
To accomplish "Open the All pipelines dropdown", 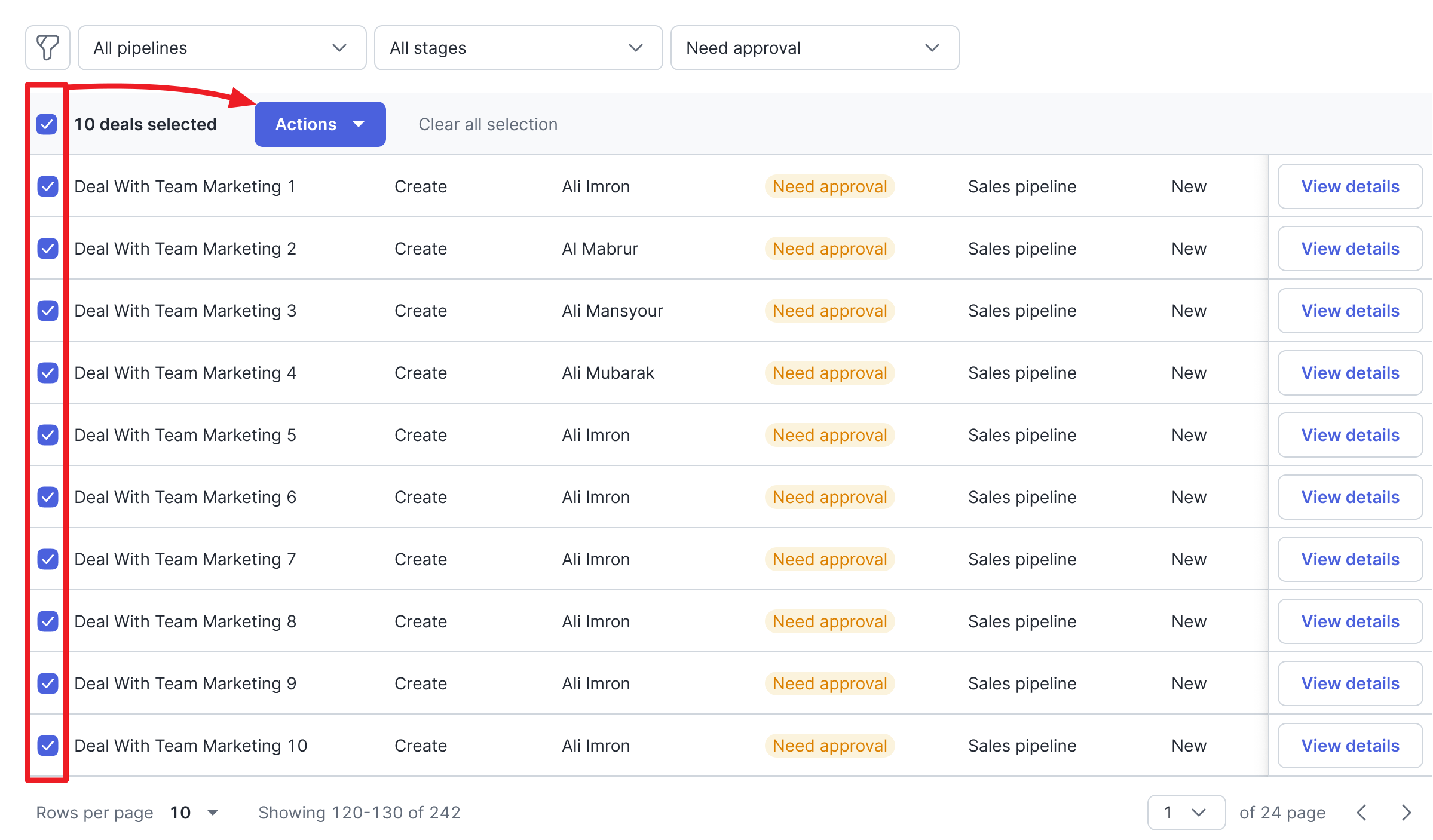I will tap(222, 48).
